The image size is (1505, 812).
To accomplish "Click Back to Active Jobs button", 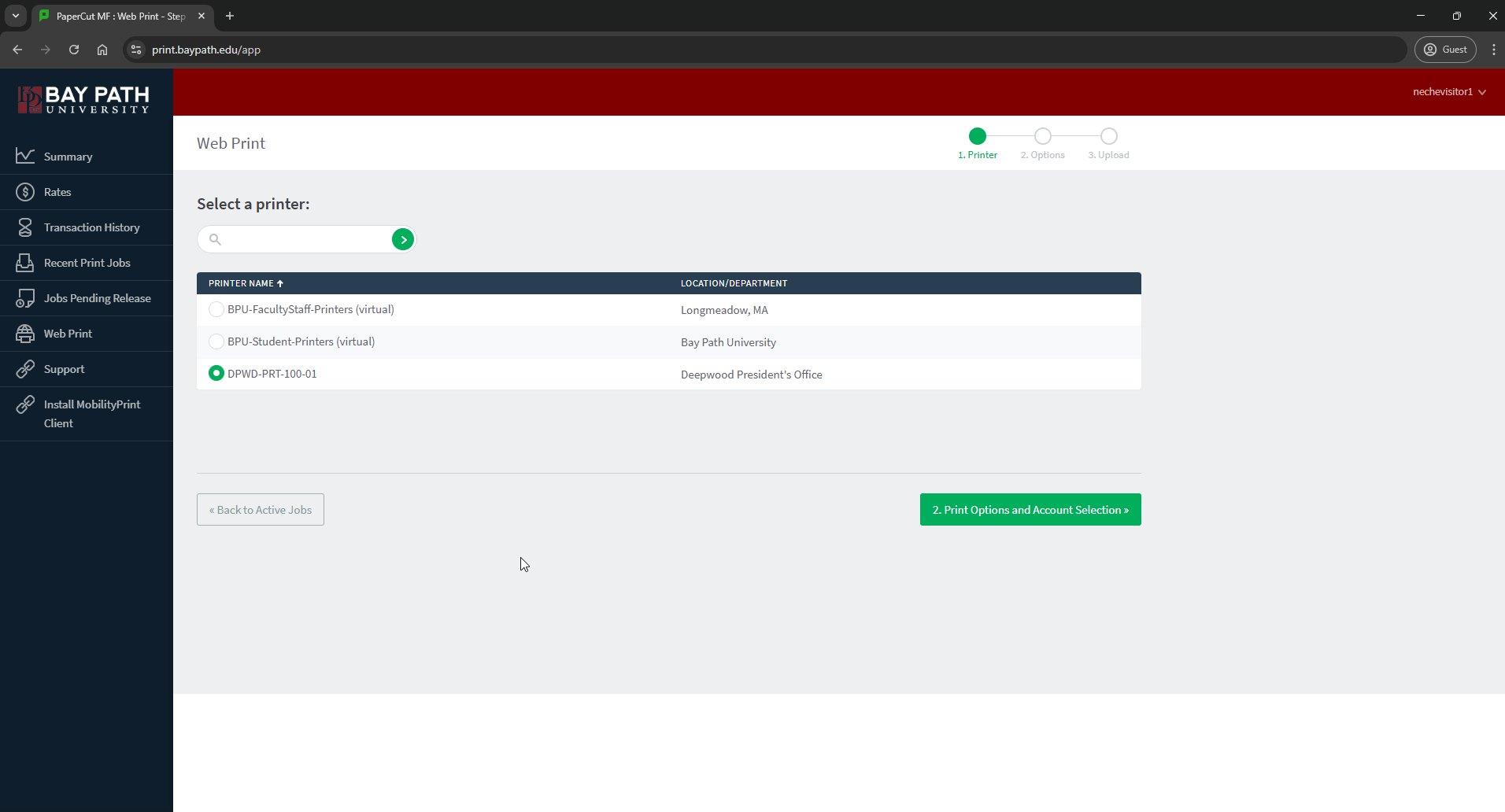I will click(x=261, y=510).
